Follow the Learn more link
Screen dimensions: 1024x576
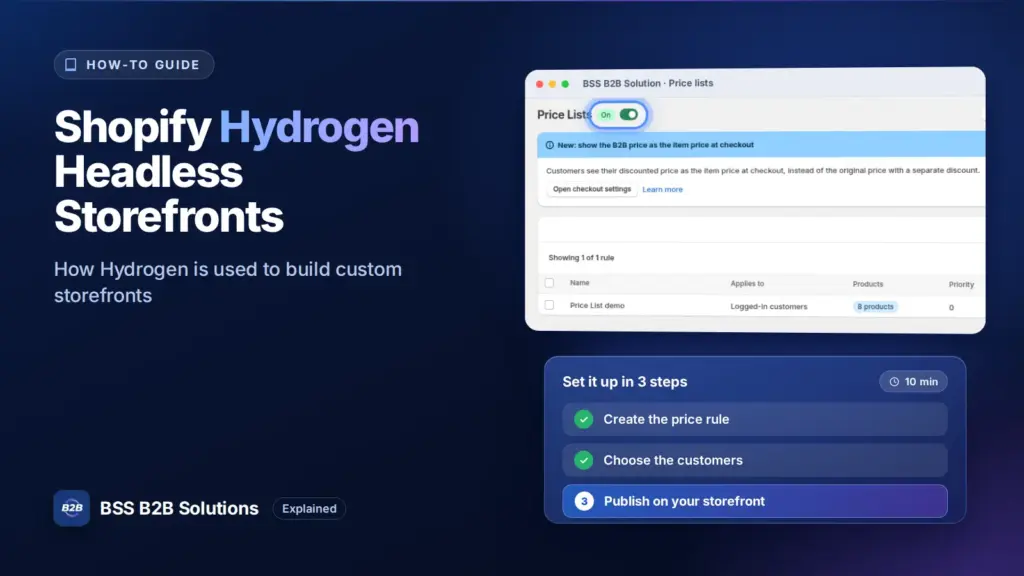click(x=662, y=189)
